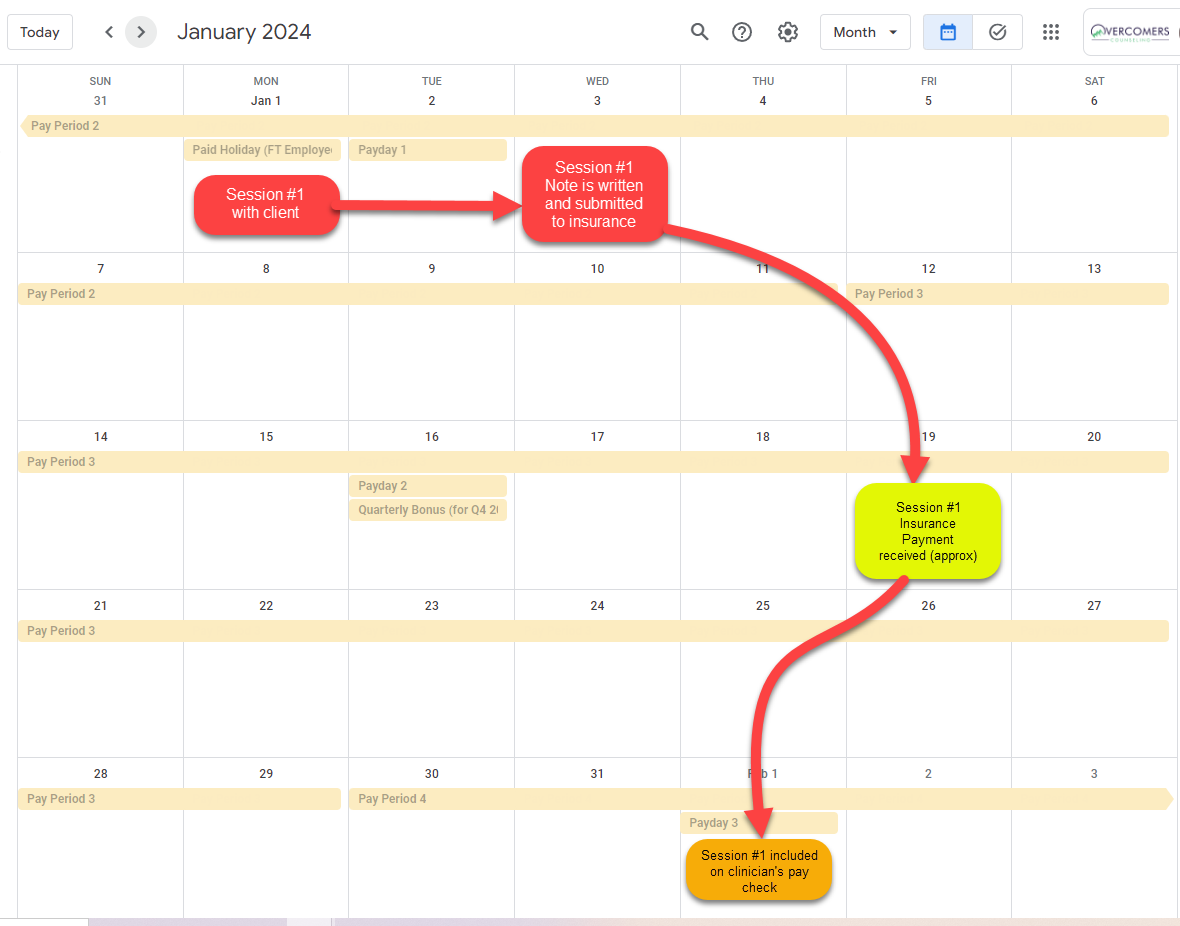This screenshot has width=1180, height=926.
Task: Open the Payday 1 event
Action: click(x=427, y=150)
